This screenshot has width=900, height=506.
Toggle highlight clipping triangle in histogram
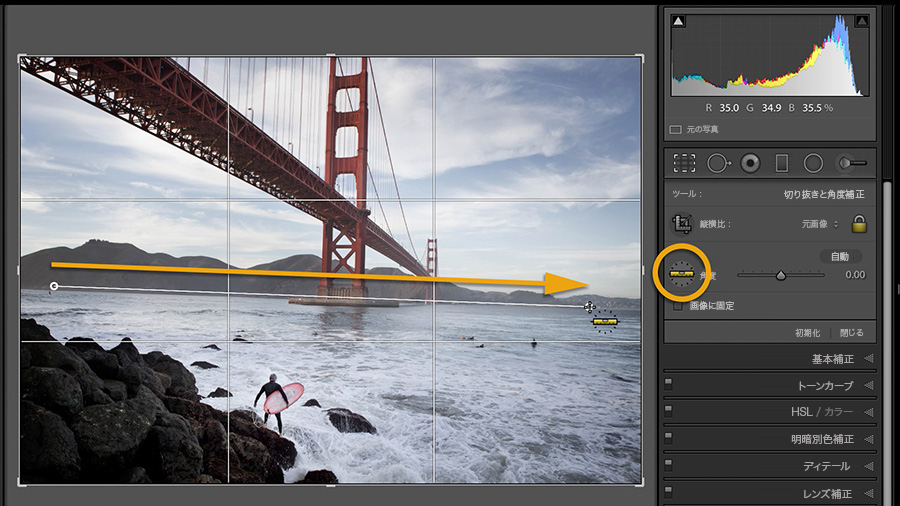click(862, 22)
